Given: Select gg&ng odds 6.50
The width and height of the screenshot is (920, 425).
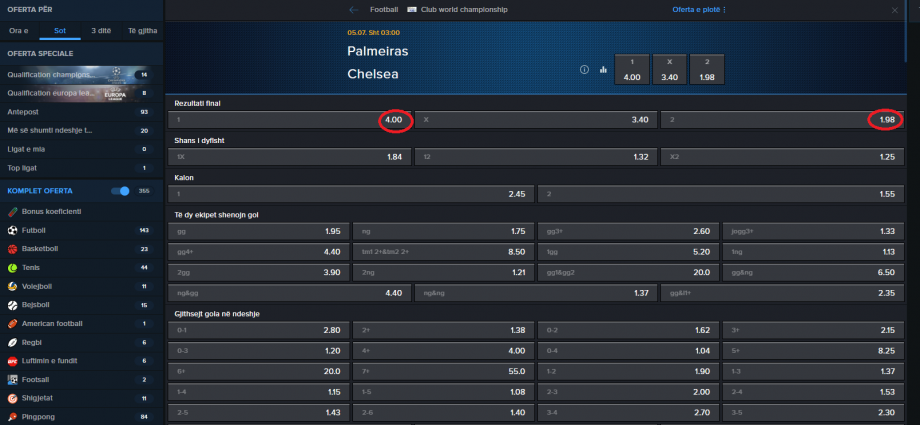Looking at the screenshot, I should tap(813, 272).
